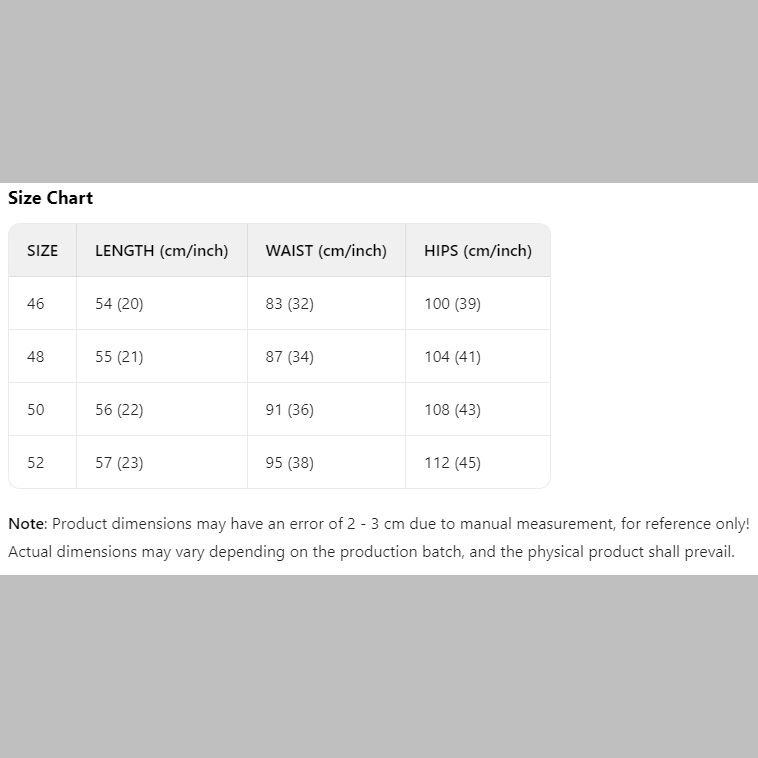
Task: Click length value 54 (20)
Action: (119, 304)
